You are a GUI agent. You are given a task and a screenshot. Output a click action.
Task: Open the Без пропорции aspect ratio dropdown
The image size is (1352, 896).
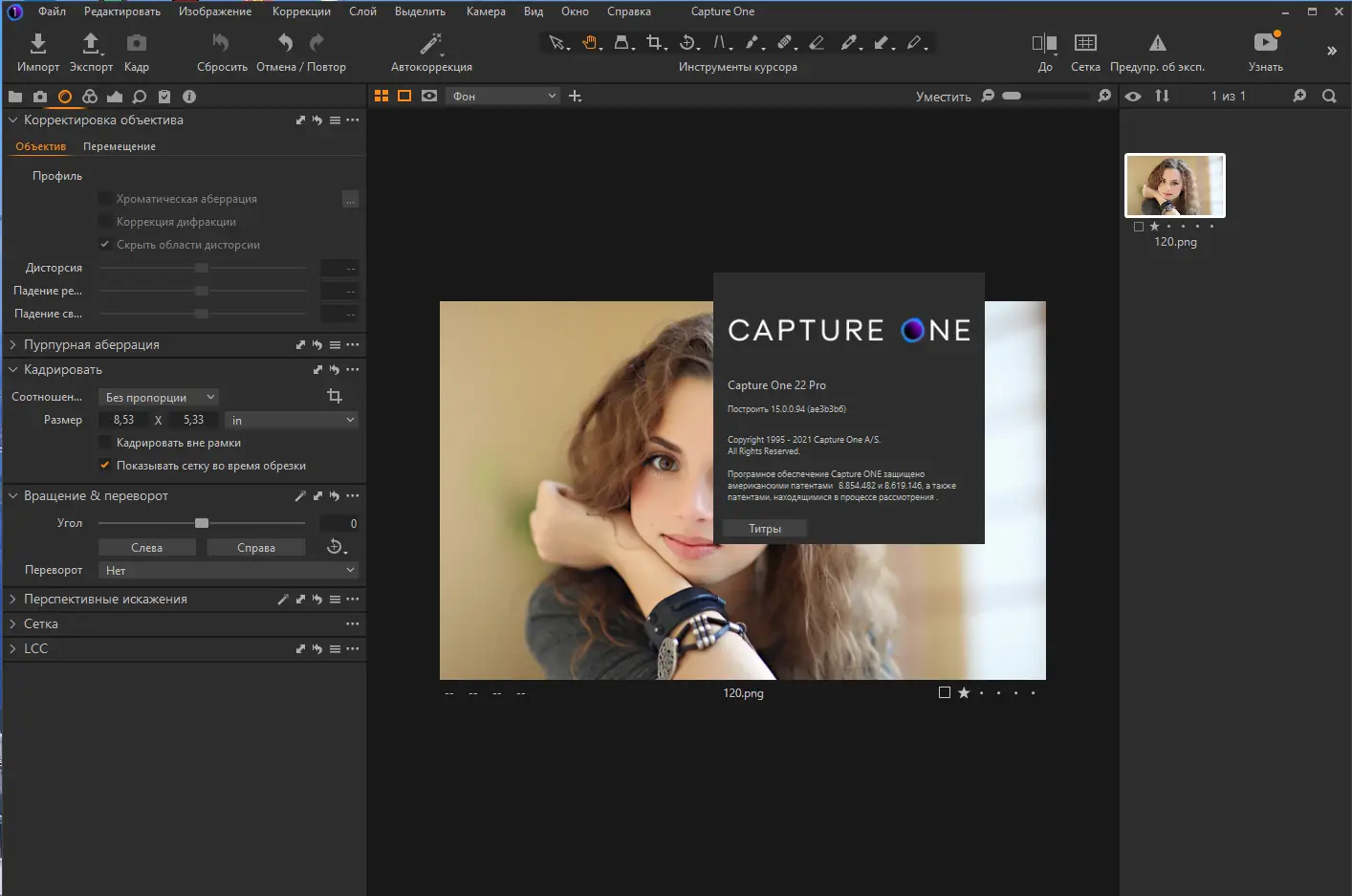pos(159,397)
